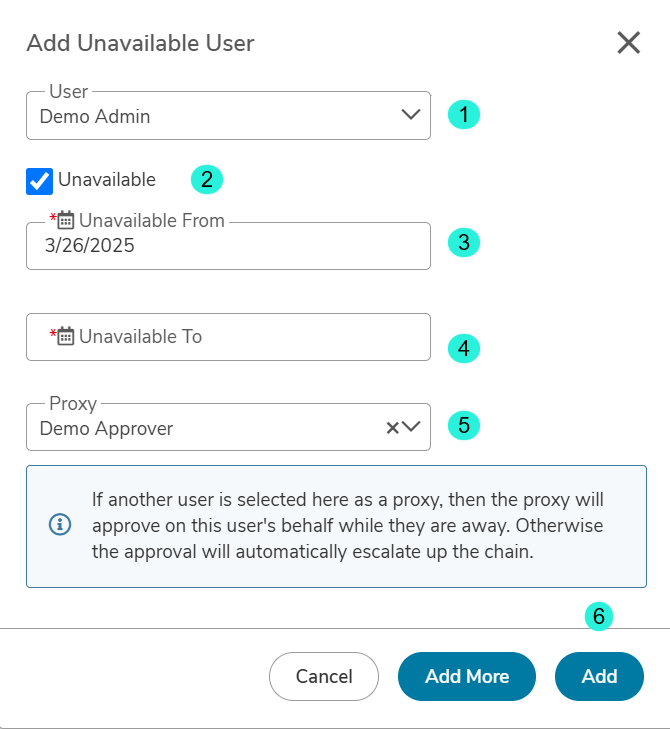The image size is (670, 729).
Task: Expand the User dropdown chevron
Action: pyautogui.click(x=411, y=114)
